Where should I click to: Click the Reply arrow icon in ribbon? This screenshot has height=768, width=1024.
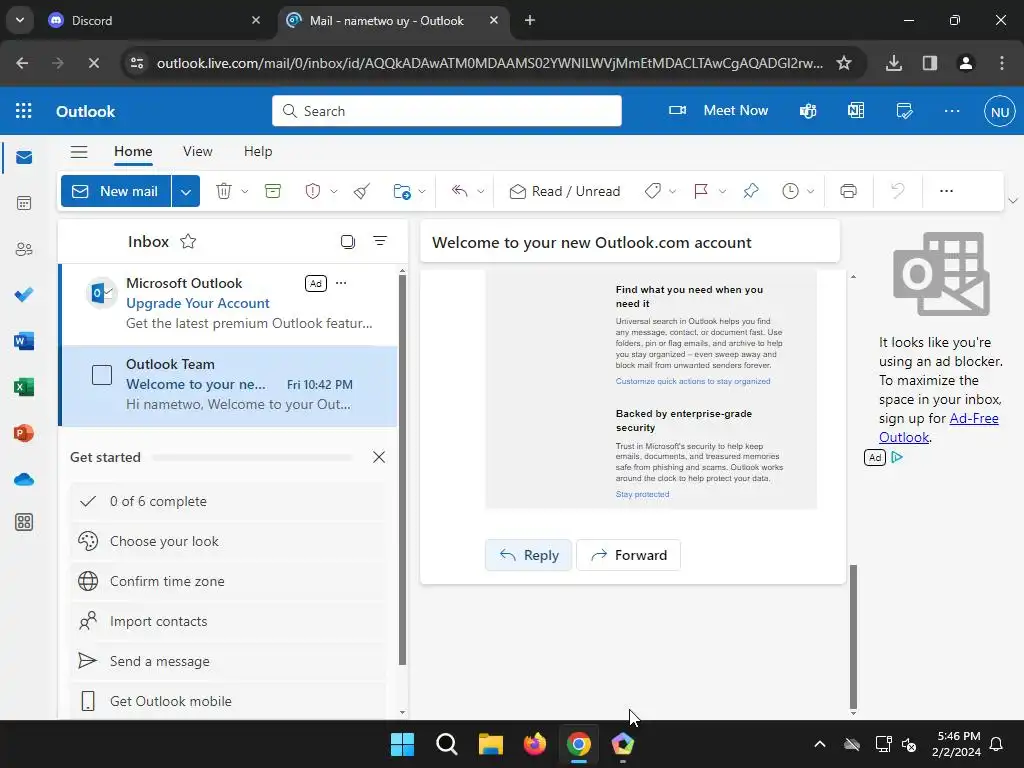coord(460,191)
